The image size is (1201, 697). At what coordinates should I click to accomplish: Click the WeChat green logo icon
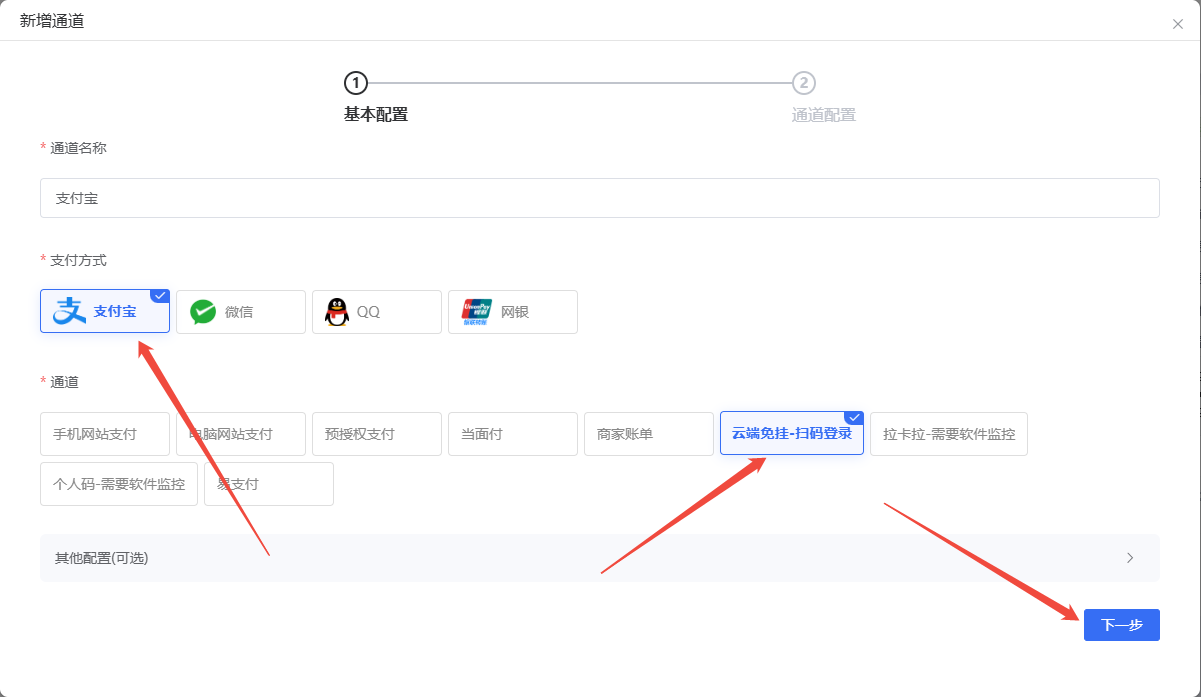pos(203,312)
